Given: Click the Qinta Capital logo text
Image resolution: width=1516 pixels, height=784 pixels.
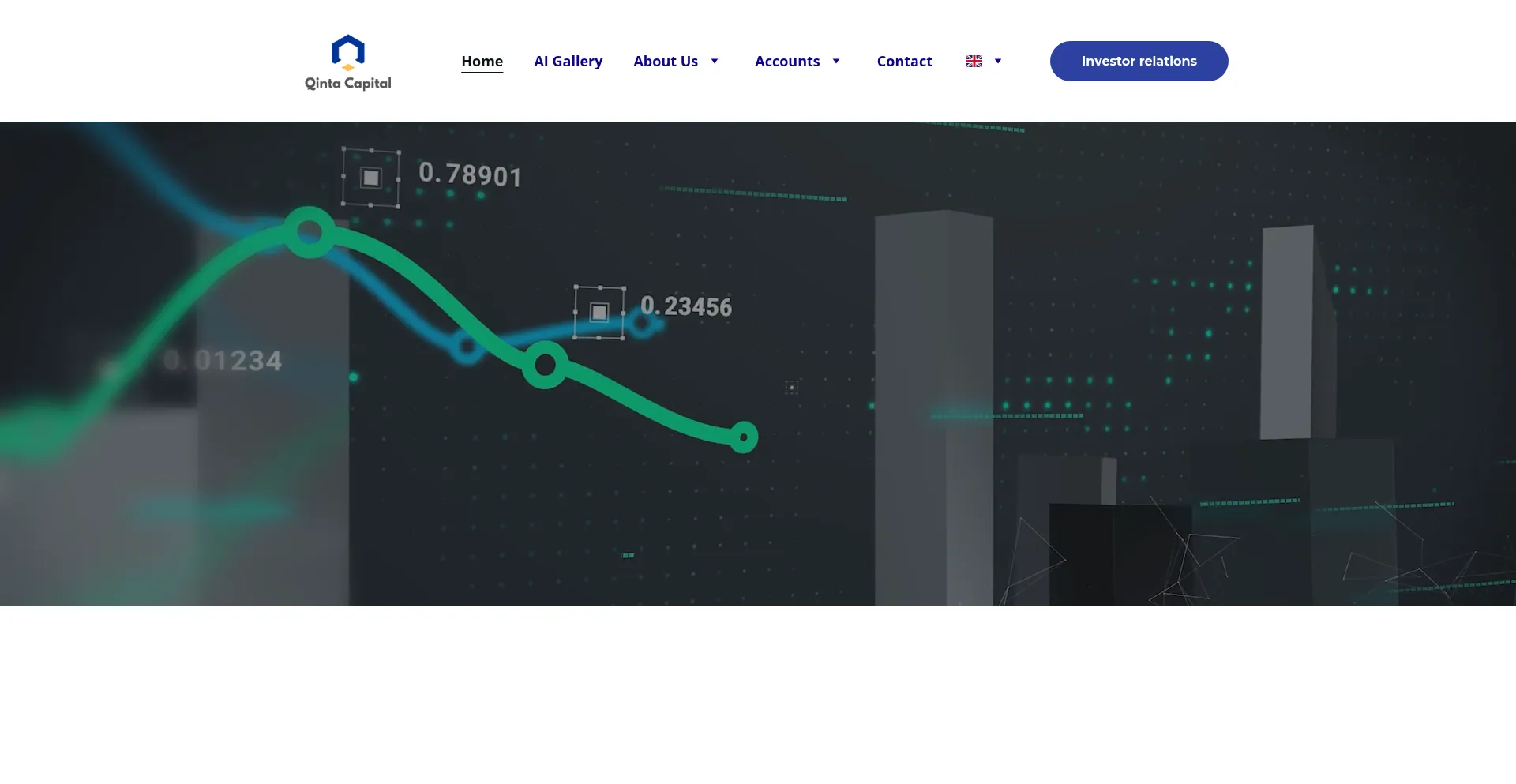Looking at the screenshot, I should (x=347, y=84).
